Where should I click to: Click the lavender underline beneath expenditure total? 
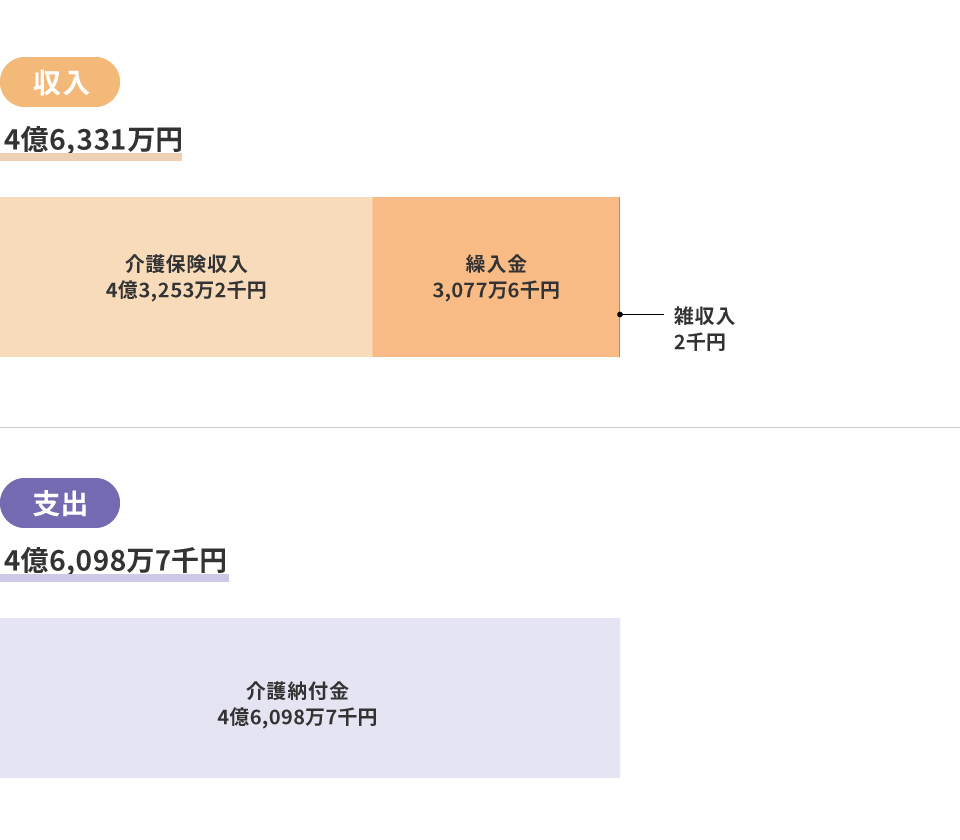point(114,579)
